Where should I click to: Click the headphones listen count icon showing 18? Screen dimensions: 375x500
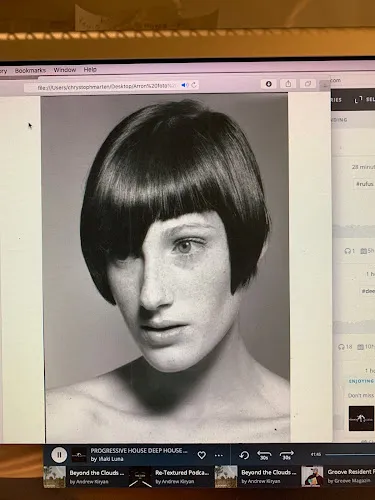pos(341,347)
